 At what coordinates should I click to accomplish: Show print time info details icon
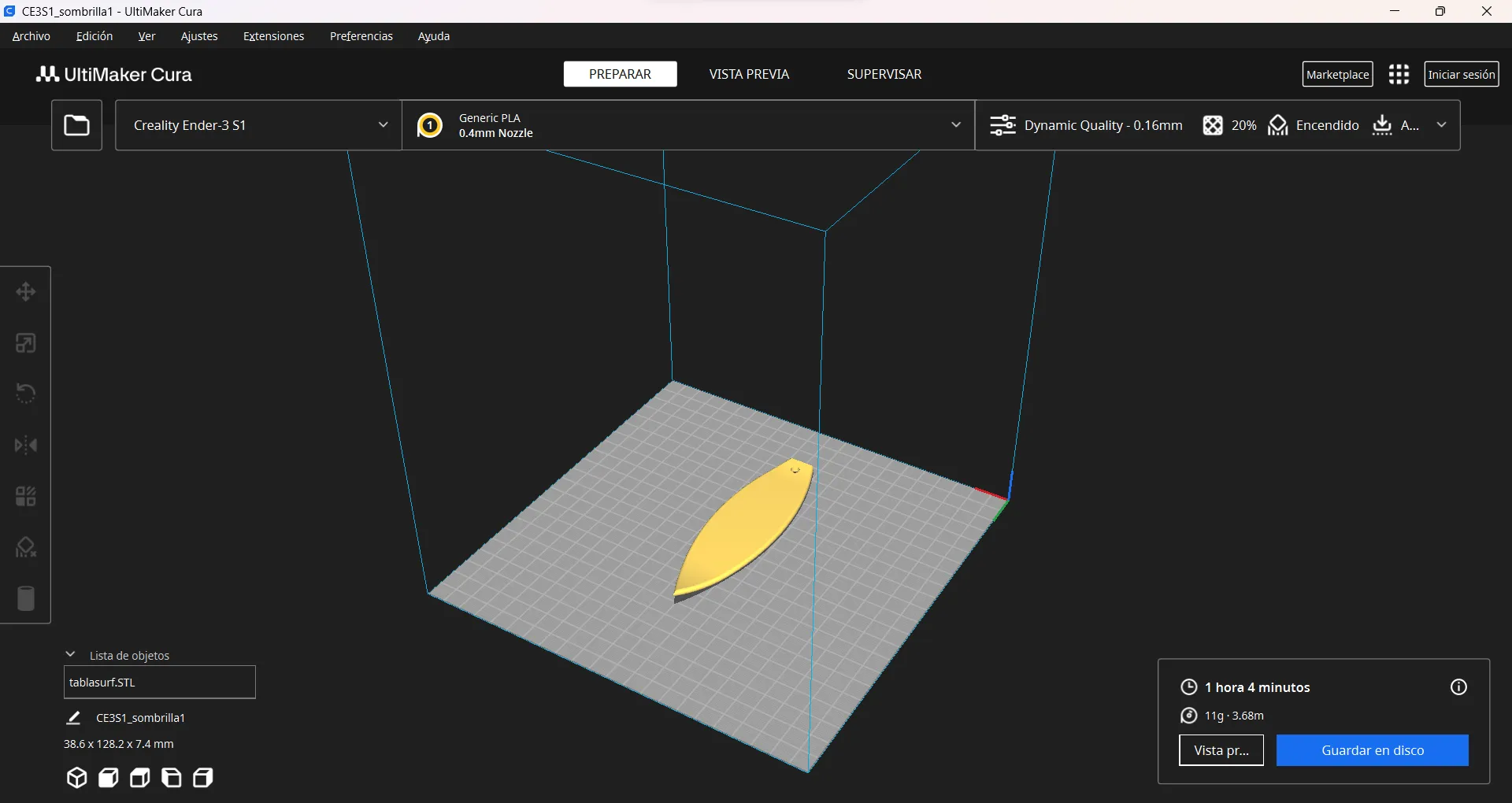pyautogui.click(x=1458, y=687)
